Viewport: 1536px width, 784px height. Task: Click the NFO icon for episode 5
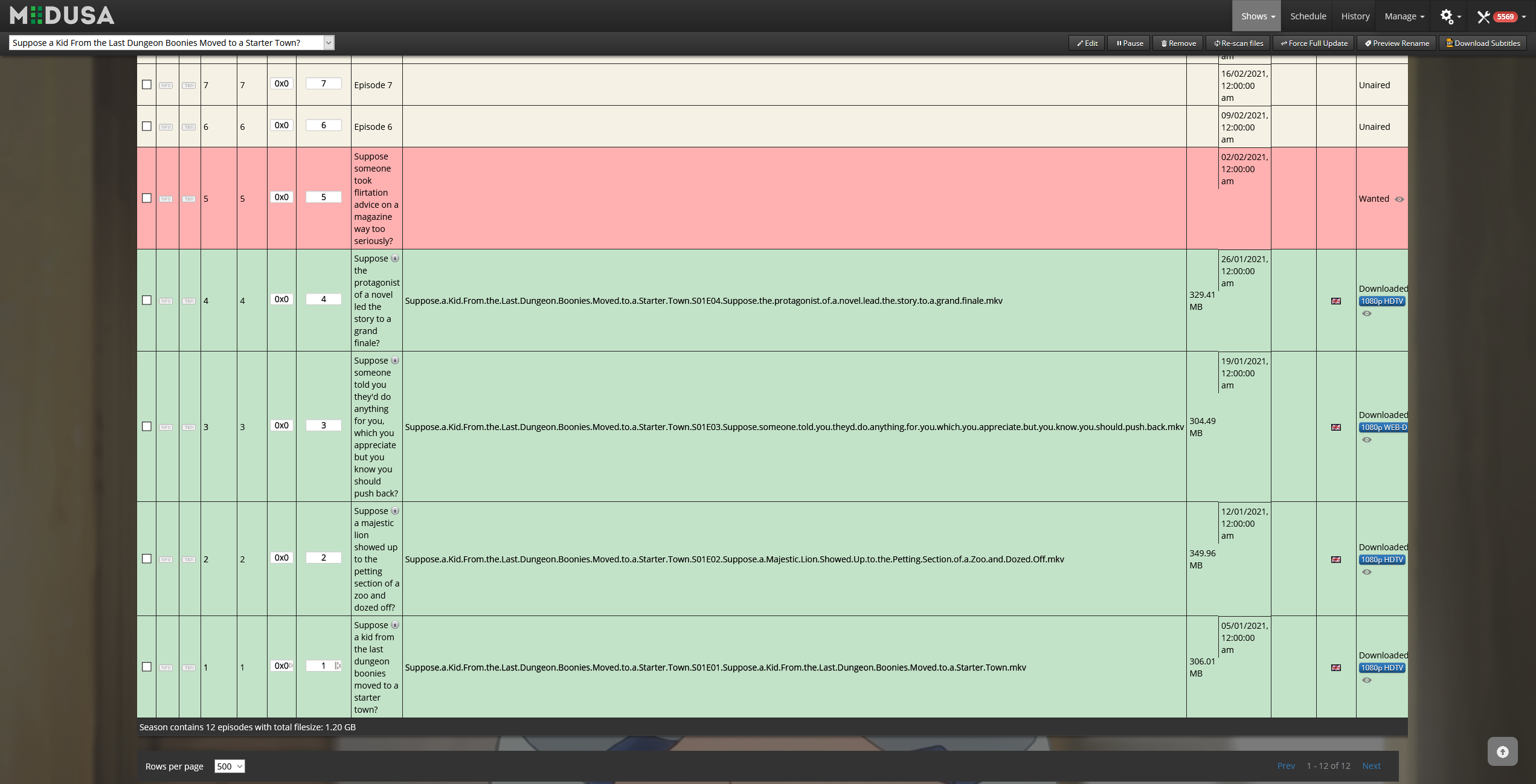click(x=165, y=199)
